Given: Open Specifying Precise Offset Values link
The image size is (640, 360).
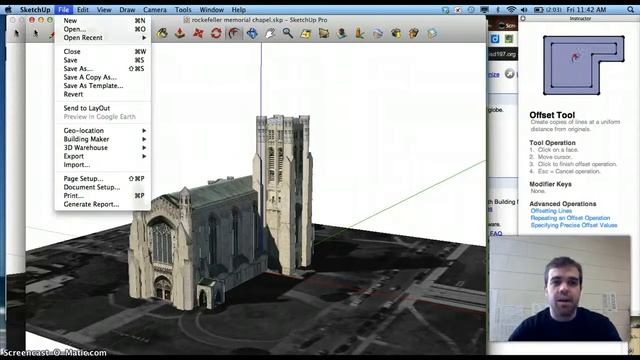Looking at the screenshot, I should (x=574, y=225).
